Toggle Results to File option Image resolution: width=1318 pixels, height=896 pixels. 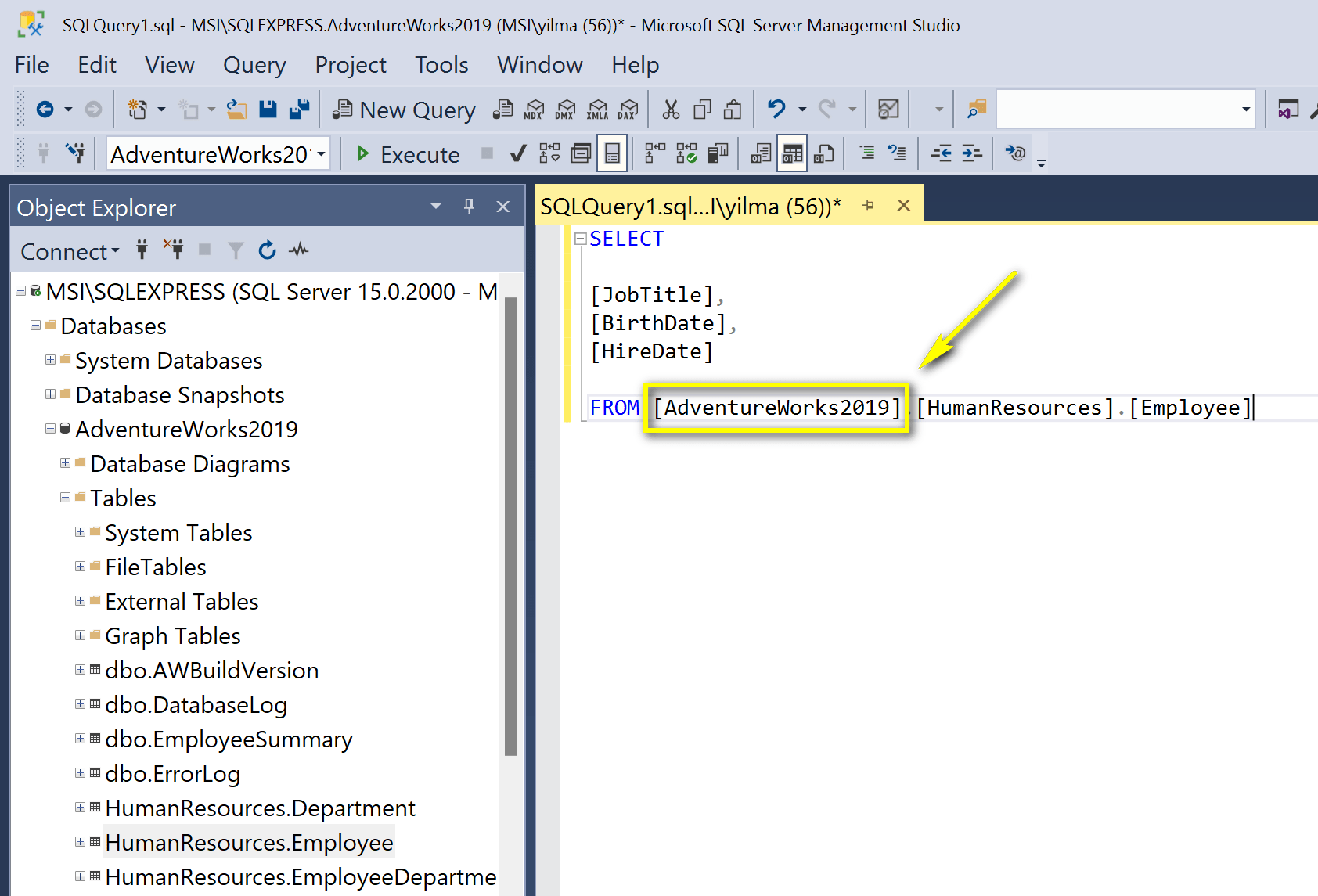click(823, 153)
